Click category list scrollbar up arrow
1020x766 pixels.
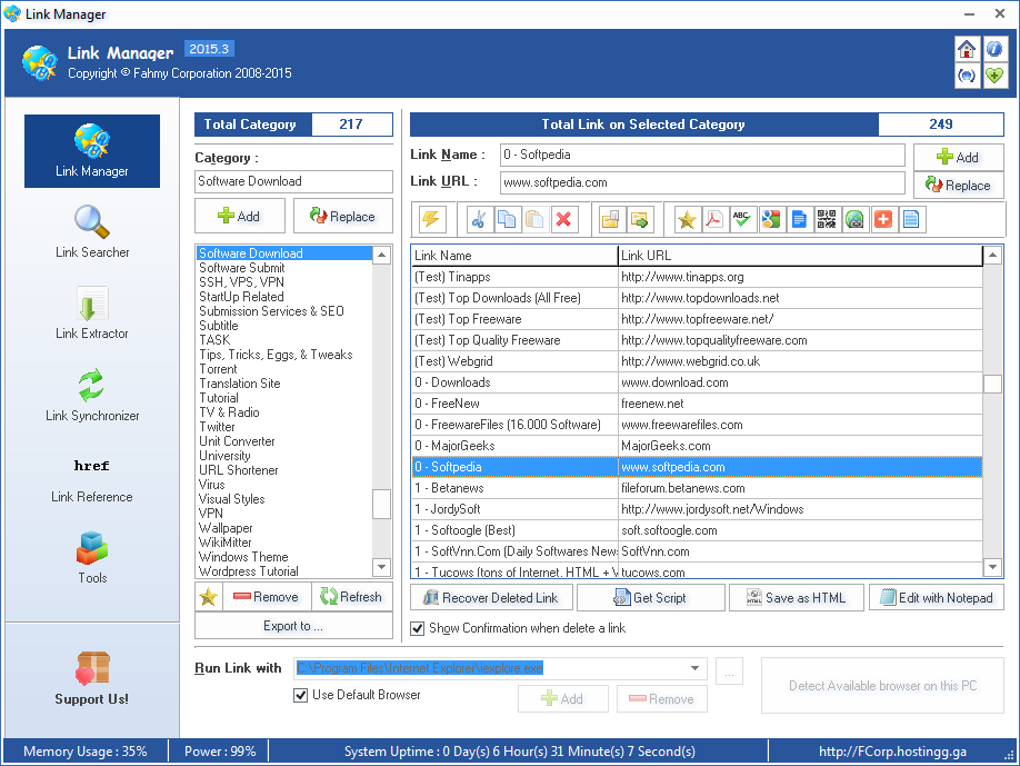click(x=382, y=255)
